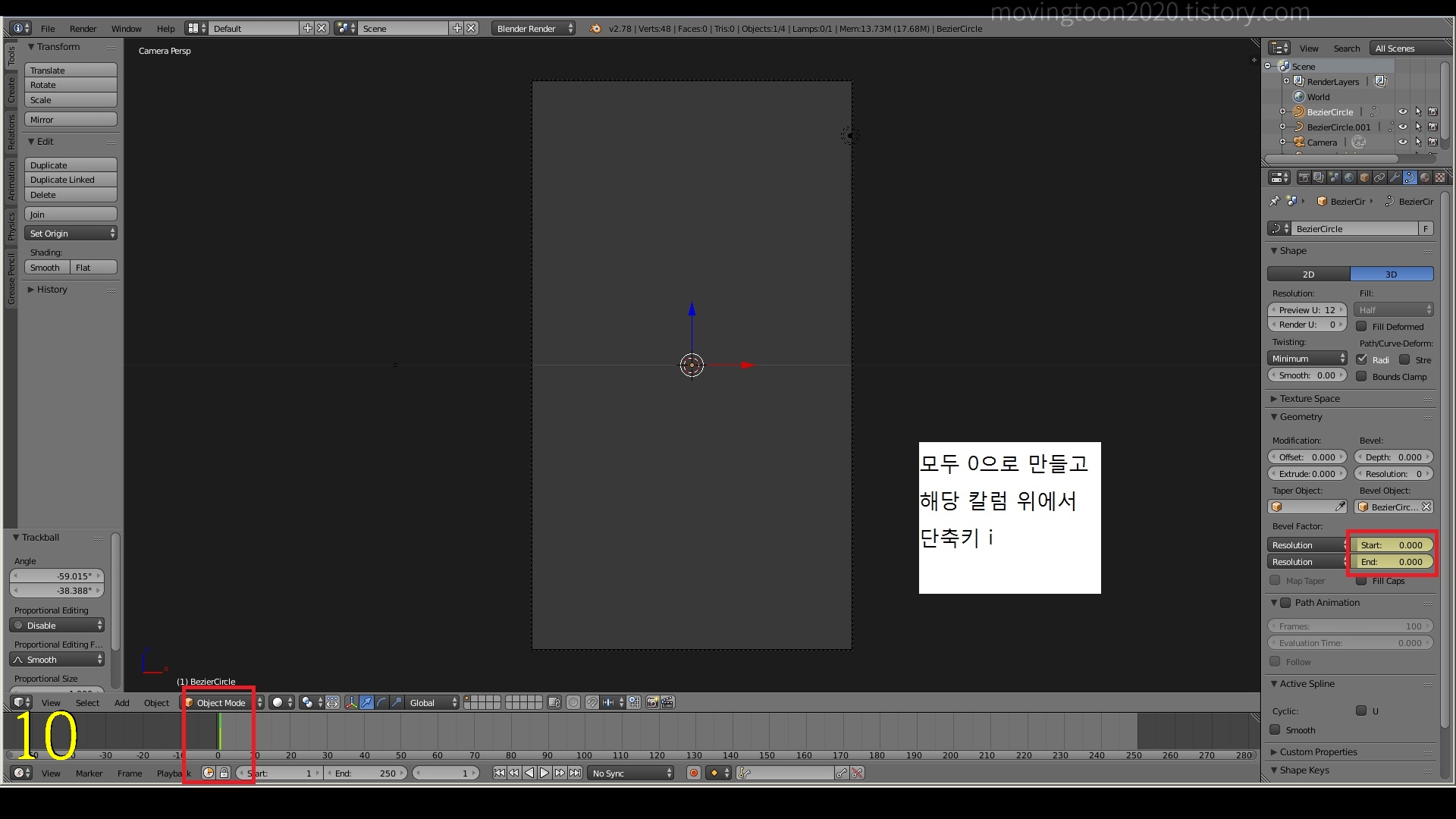
Task: Select the scale manipulator icon
Action: point(397,702)
